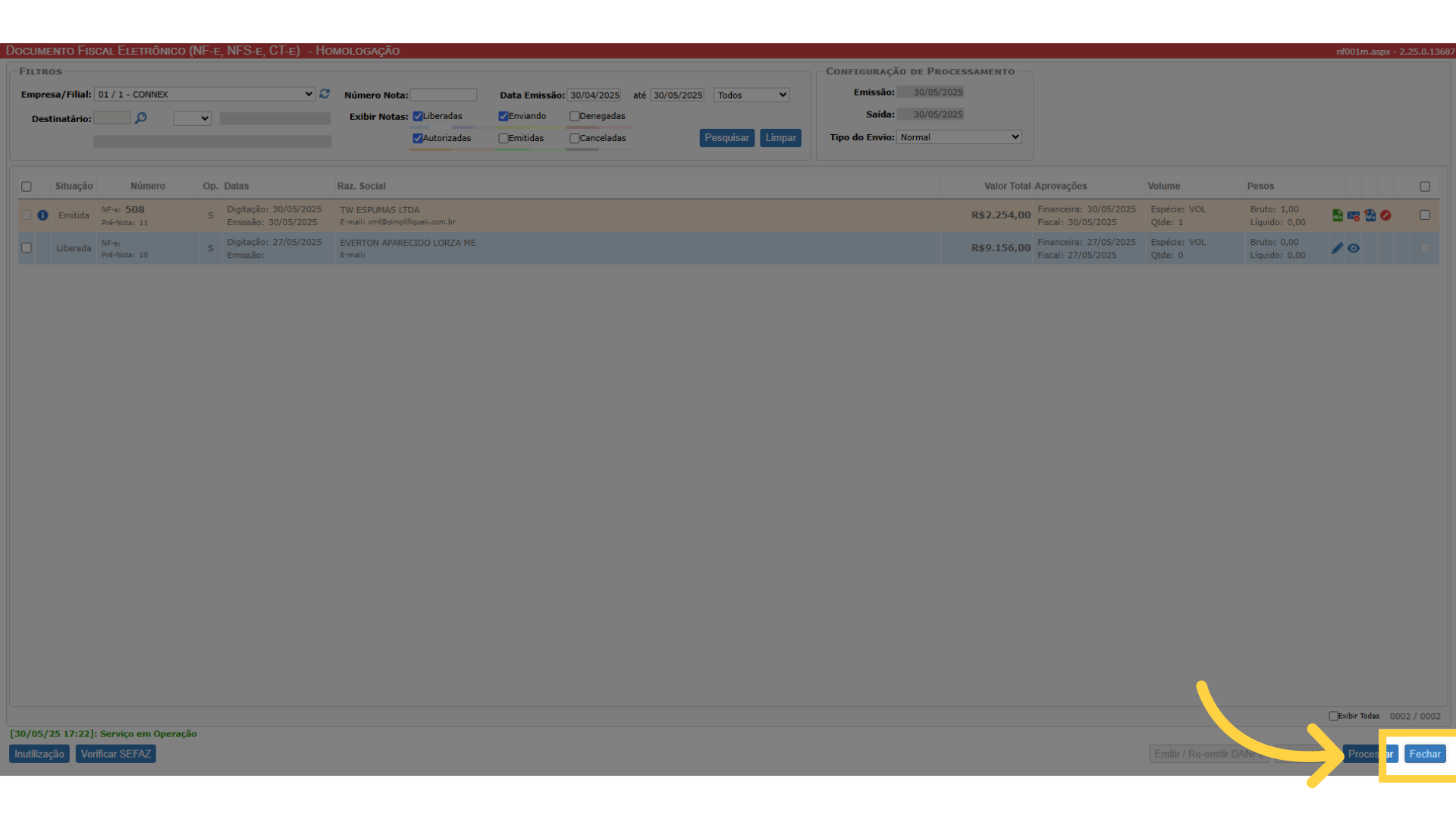Click the xml@simplifiqueii.com.br email text
The height and width of the screenshot is (819, 1456).
(x=412, y=222)
